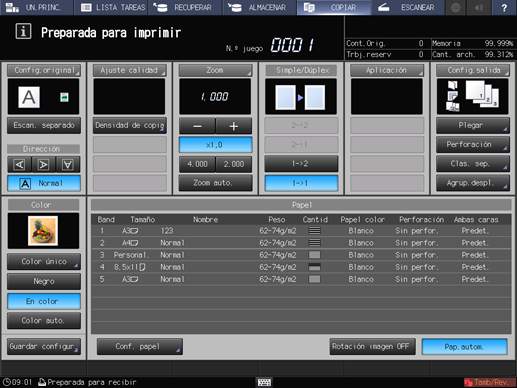The height and width of the screenshot is (388, 517).
Task: Select En color mode
Action: (44, 301)
